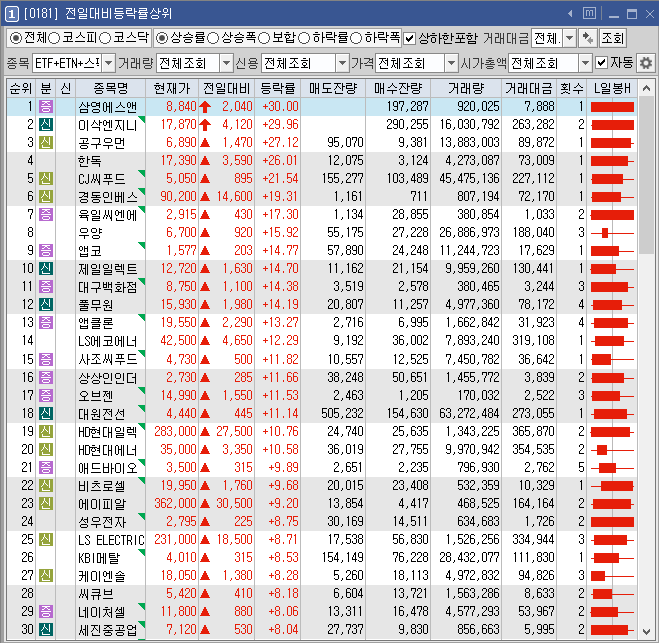Open the 종목 ETF+ETN dropdown
Image resolution: width=659 pixels, height=643 pixels.
(x=108, y=63)
